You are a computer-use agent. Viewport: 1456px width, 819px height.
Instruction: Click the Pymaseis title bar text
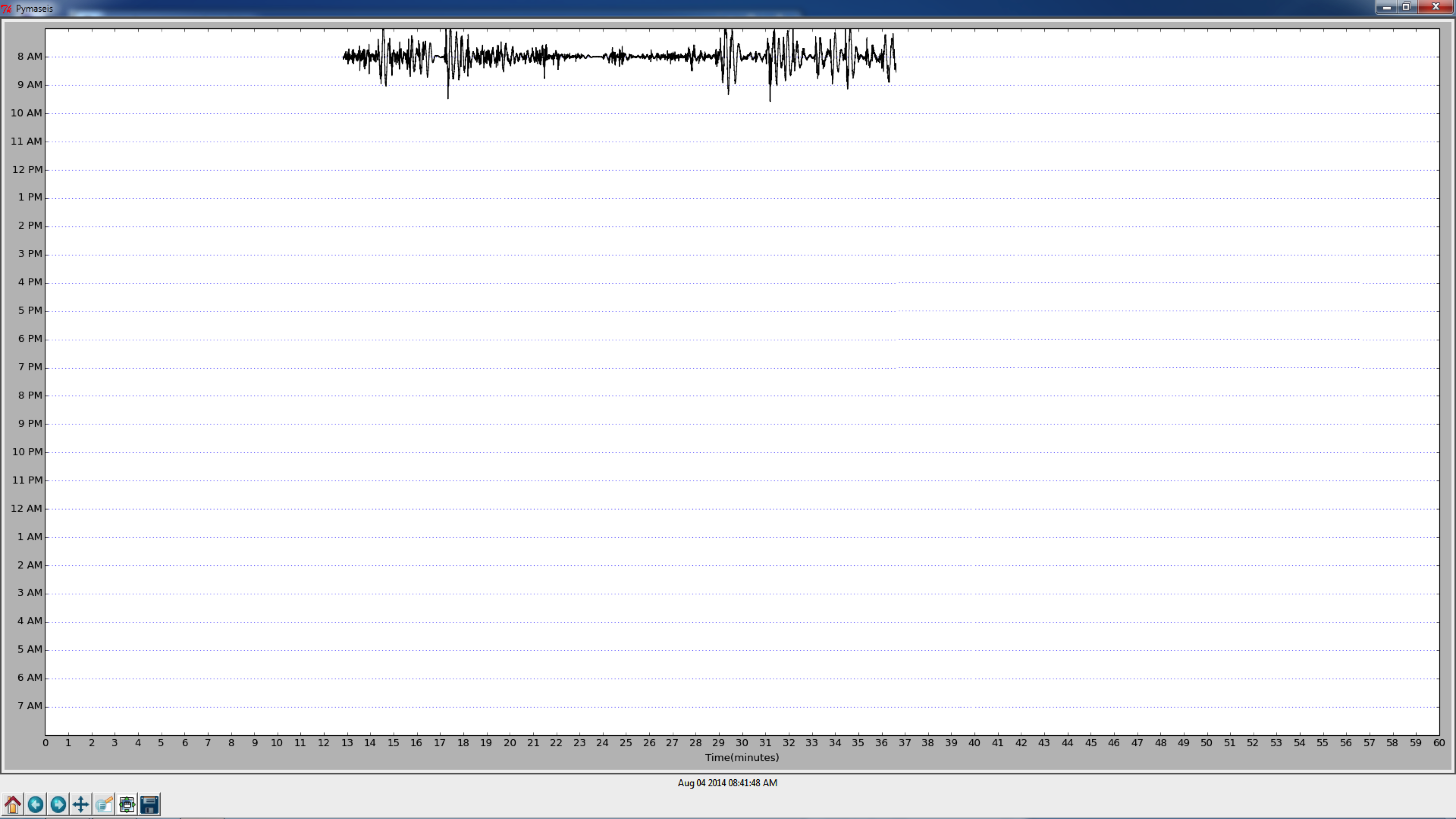[x=34, y=8]
